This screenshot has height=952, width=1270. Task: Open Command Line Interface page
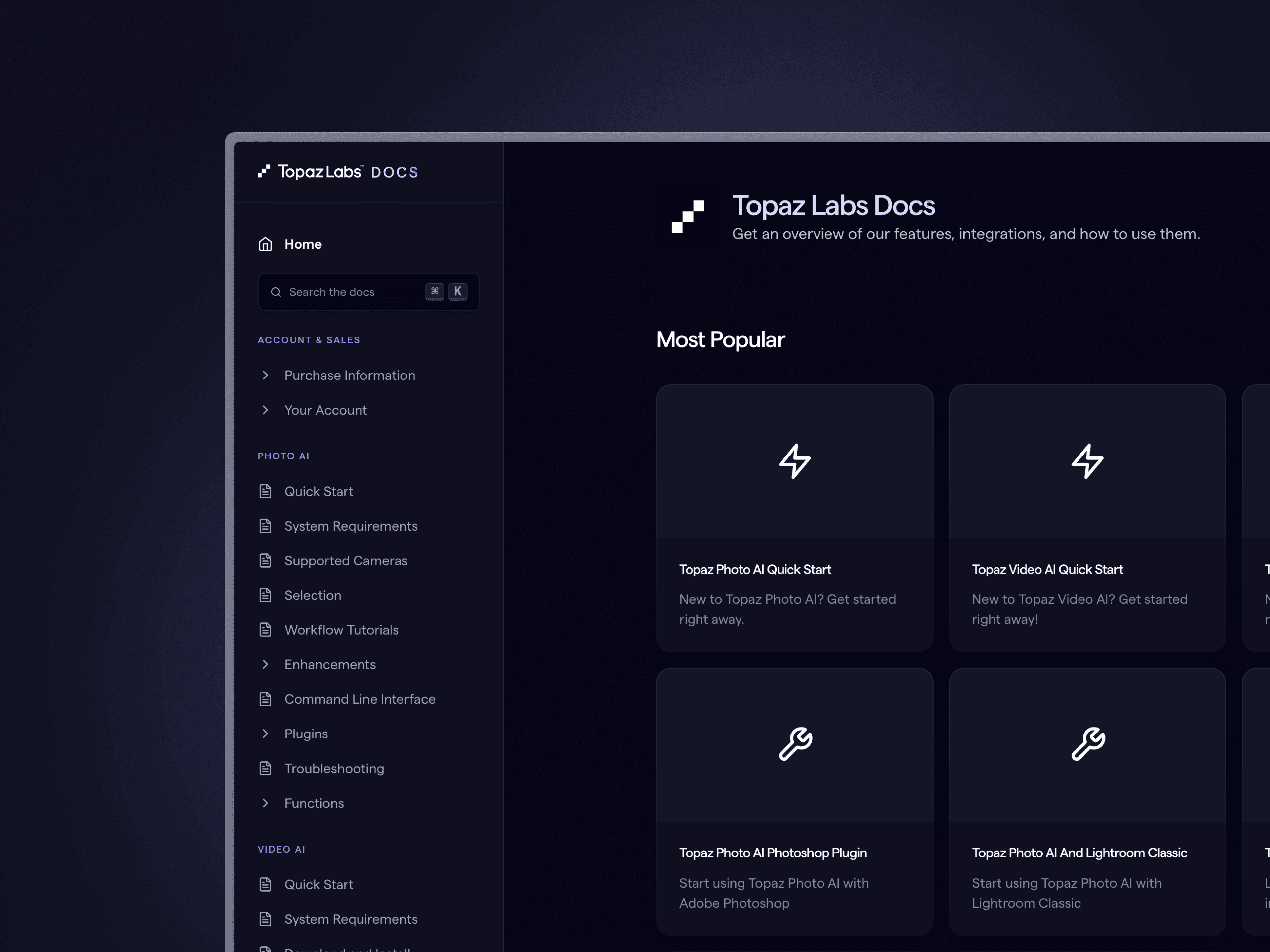click(360, 699)
